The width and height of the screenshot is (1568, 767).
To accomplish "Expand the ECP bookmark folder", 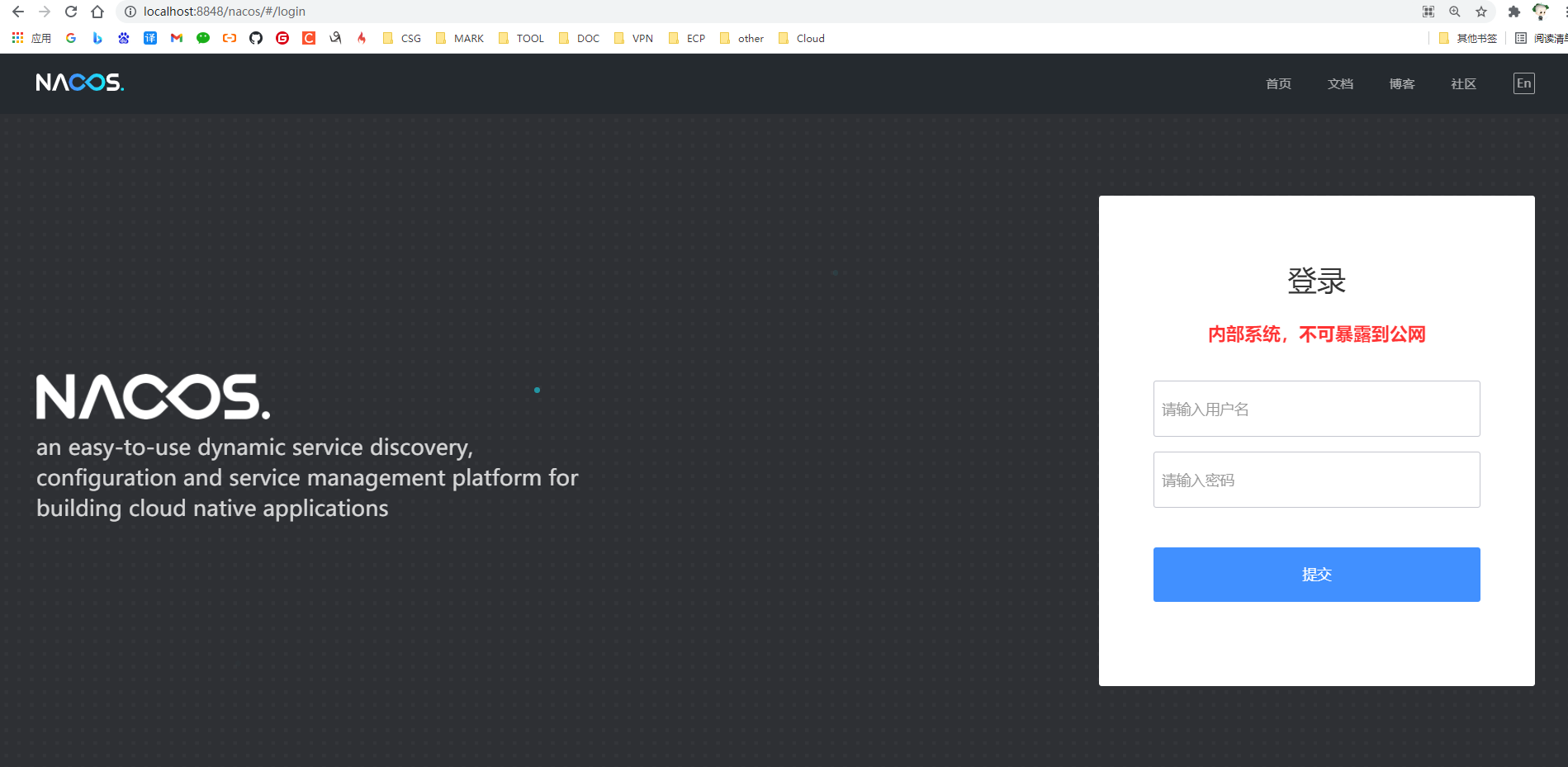I will pos(687,38).
